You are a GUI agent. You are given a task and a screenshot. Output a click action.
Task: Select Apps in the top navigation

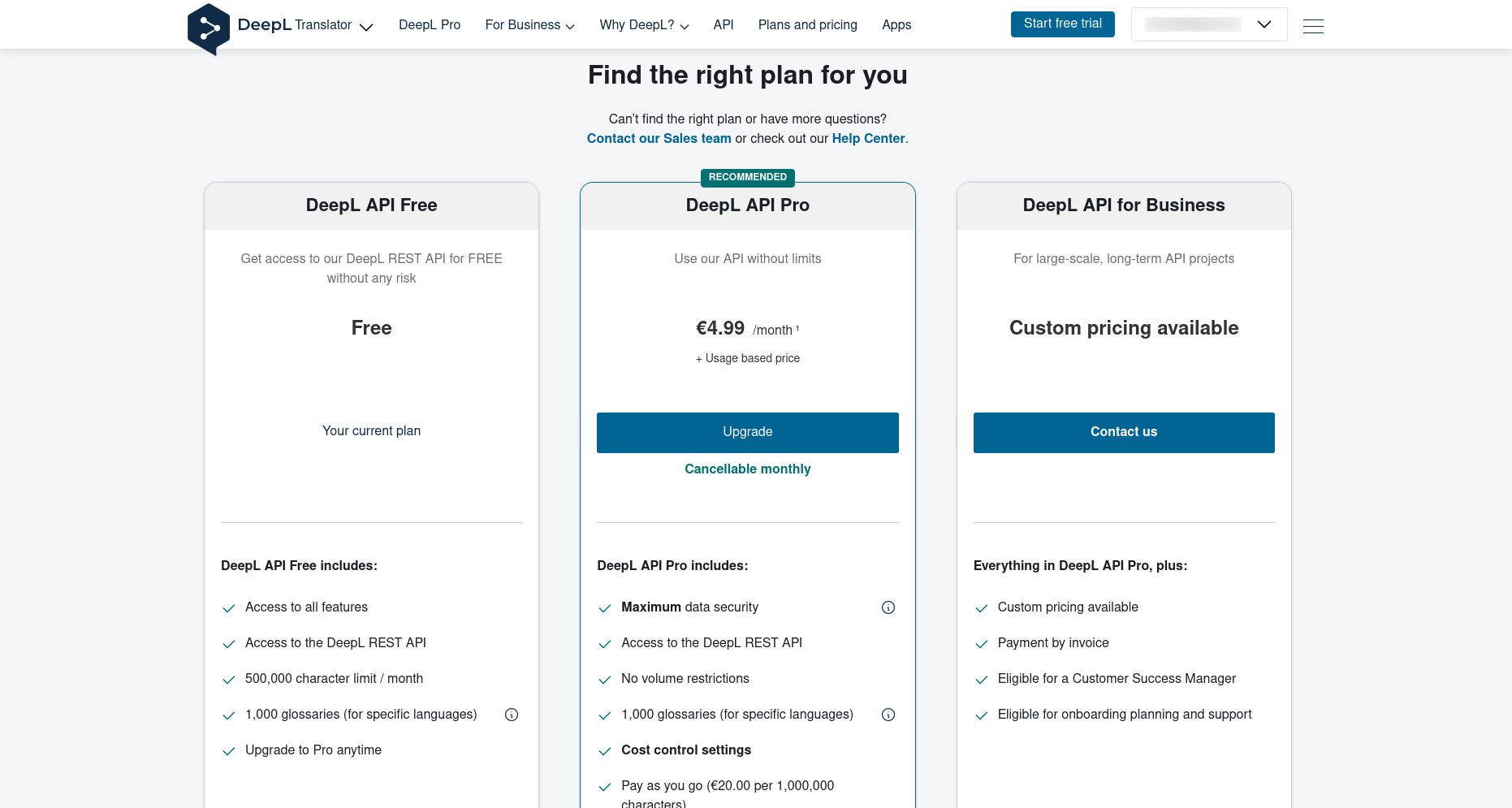pyautogui.click(x=896, y=25)
